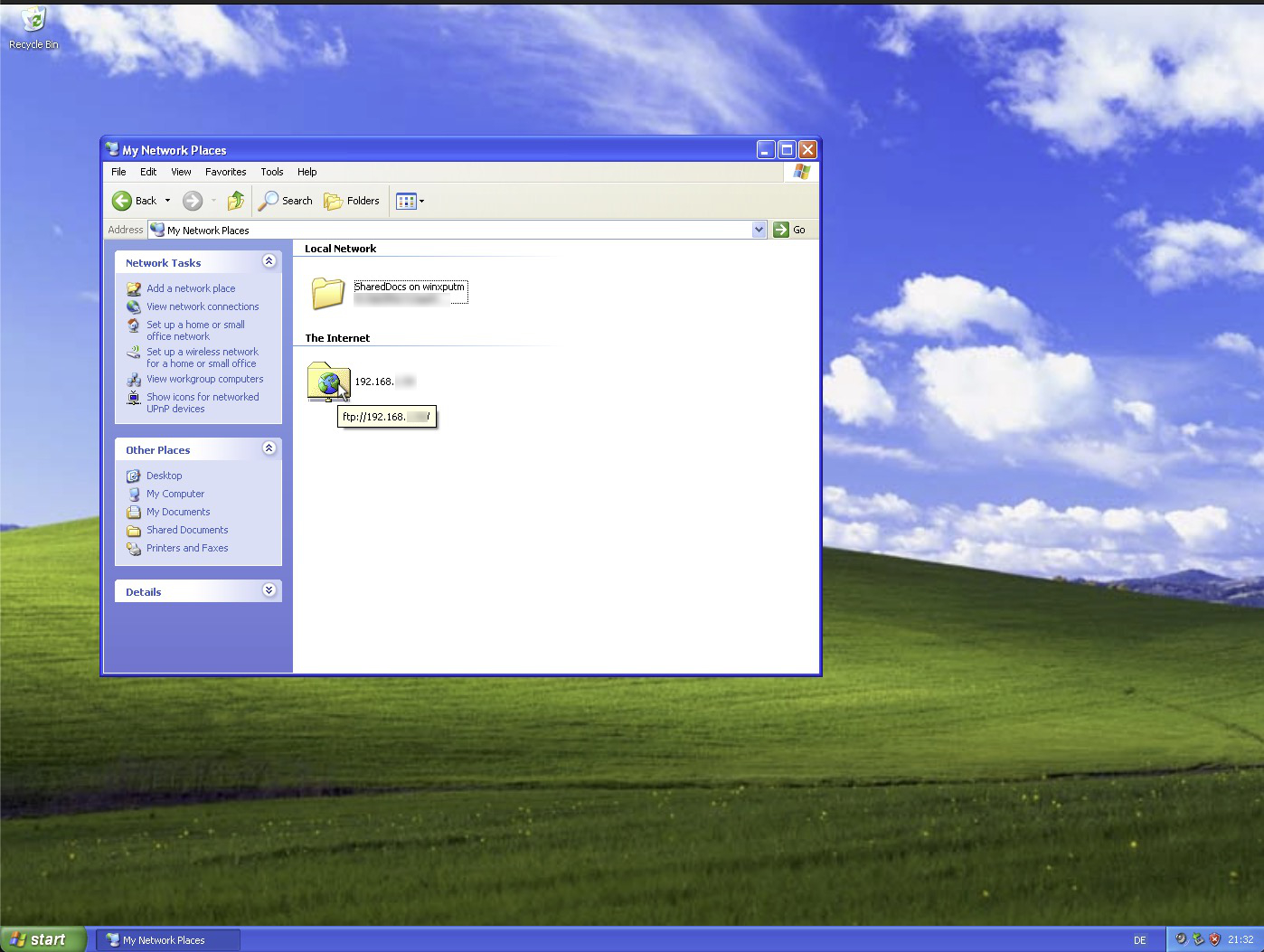The width and height of the screenshot is (1264, 952).
Task: Click the View workgroup computers icon
Action: (x=134, y=379)
